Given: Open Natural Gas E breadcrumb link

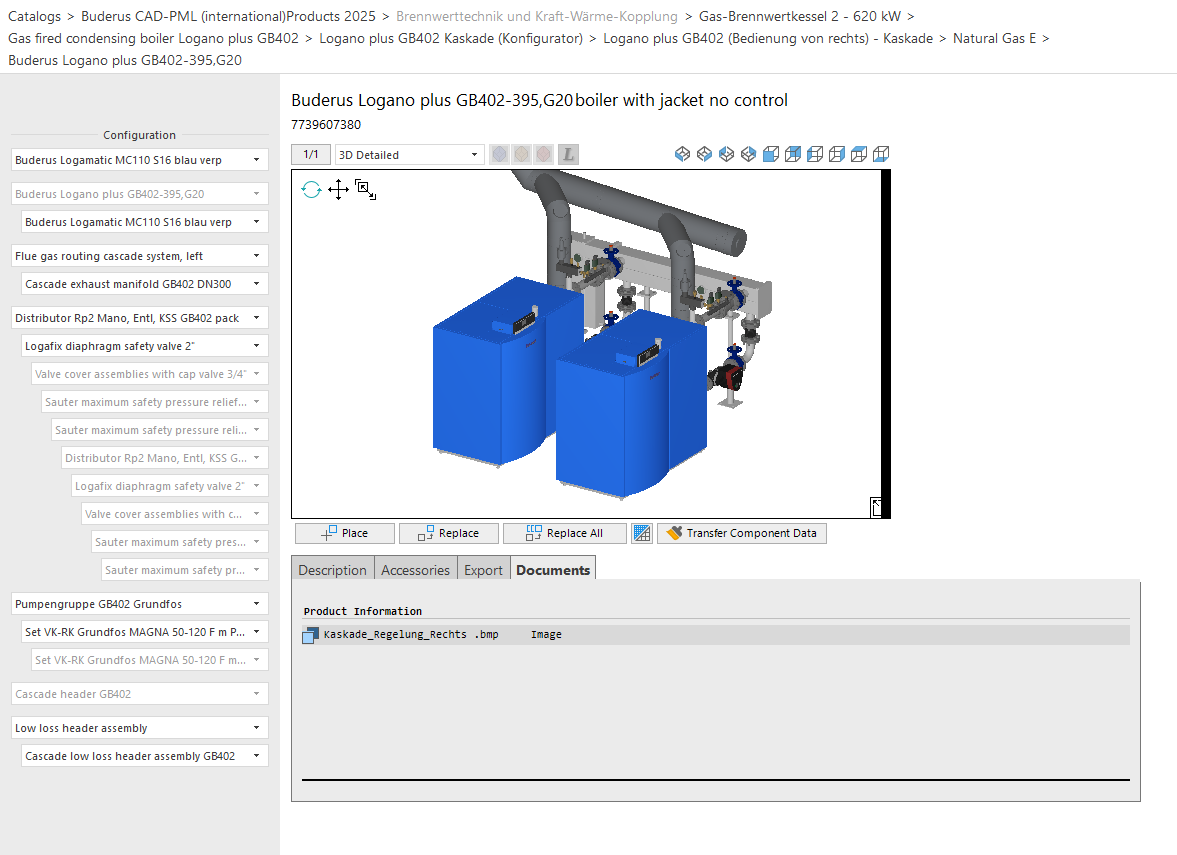Looking at the screenshot, I should point(994,38).
